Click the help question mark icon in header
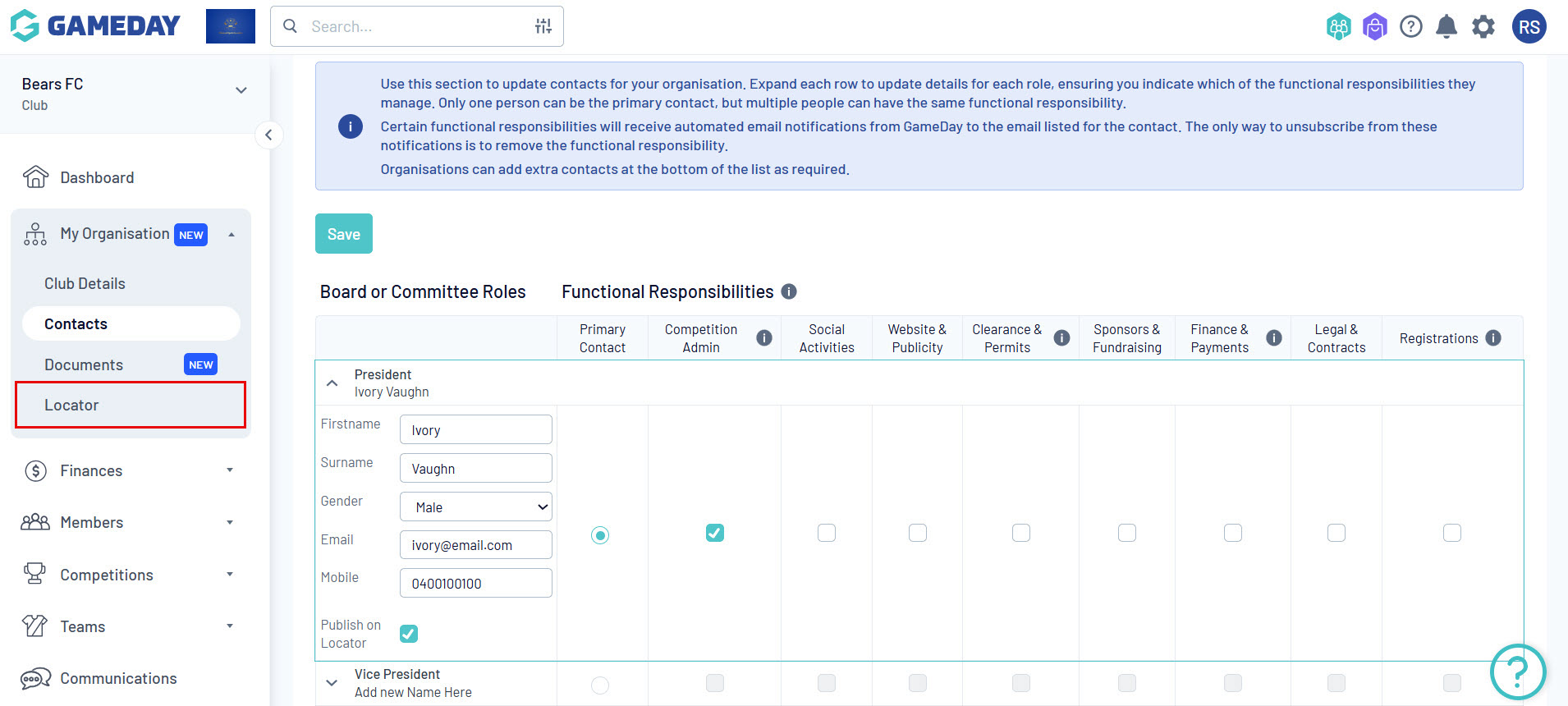Screen dimensions: 1568x706 pos(1410,27)
